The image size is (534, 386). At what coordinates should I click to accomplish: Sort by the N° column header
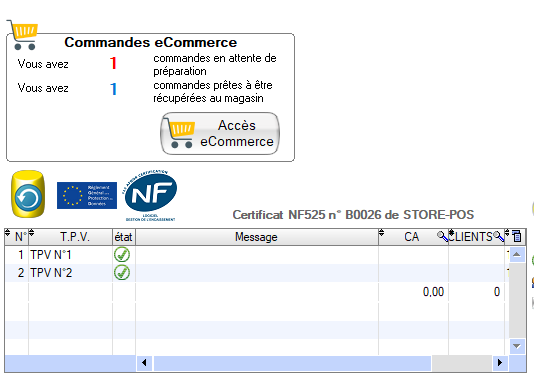17,237
